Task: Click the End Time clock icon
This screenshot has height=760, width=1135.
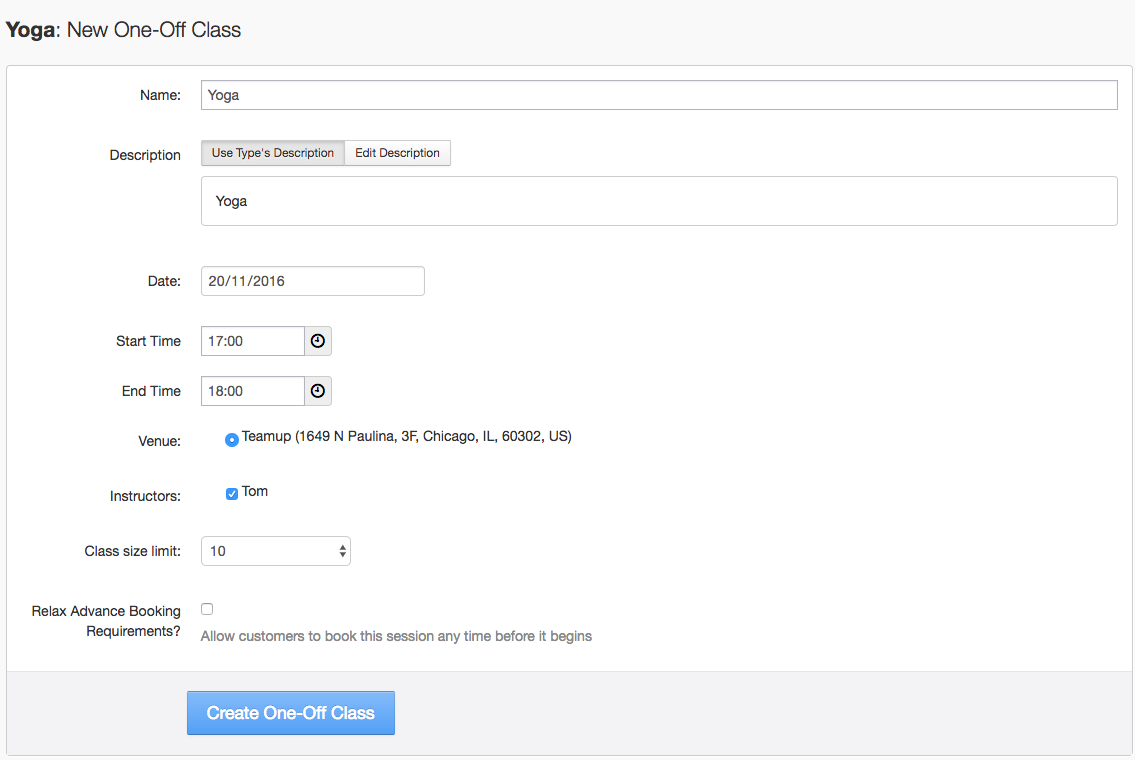Action: (x=318, y=391)
